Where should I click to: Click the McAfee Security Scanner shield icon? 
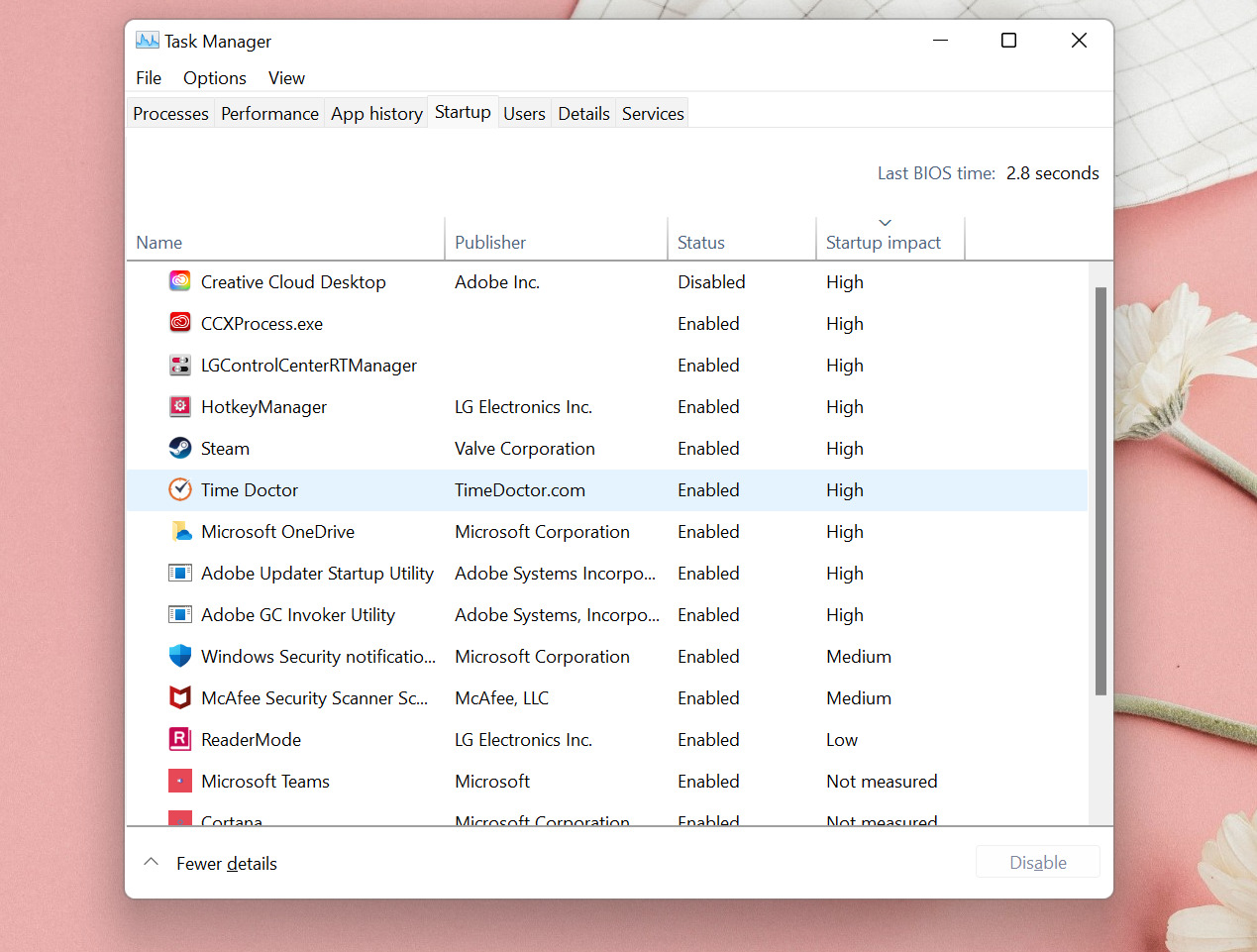click(x=179, y=697)
